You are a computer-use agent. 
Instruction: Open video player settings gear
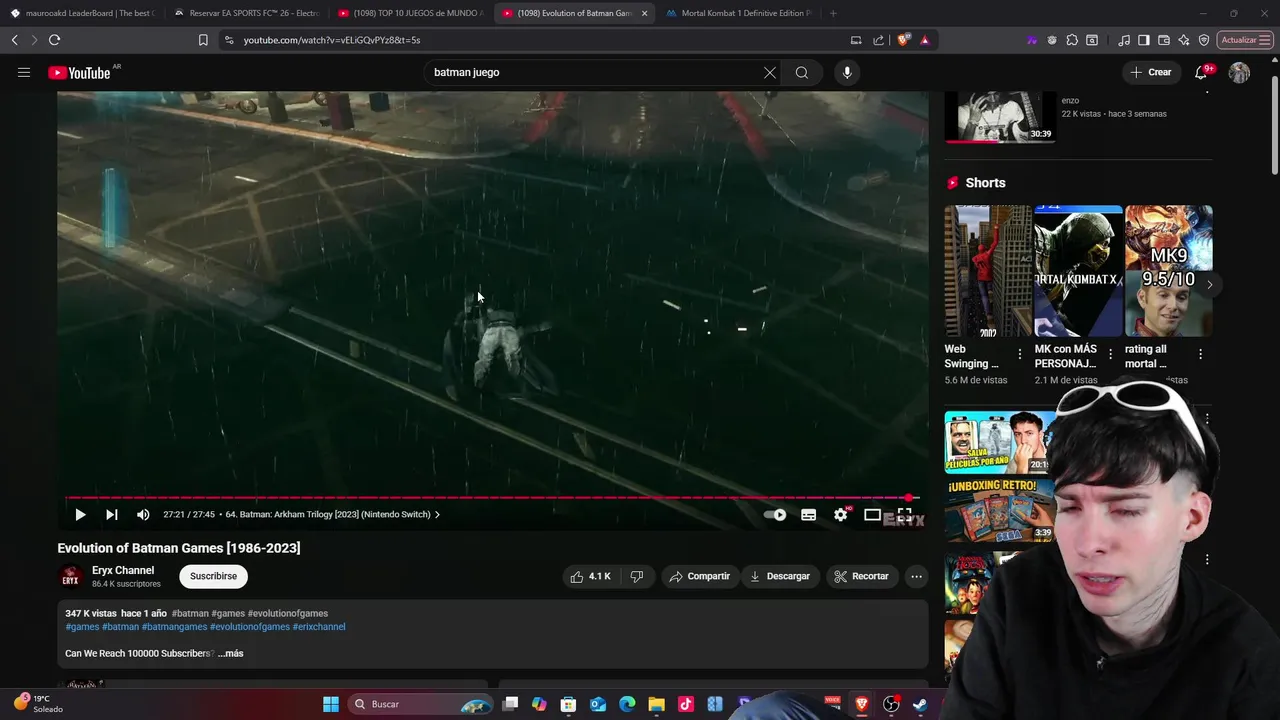(841, 514)
